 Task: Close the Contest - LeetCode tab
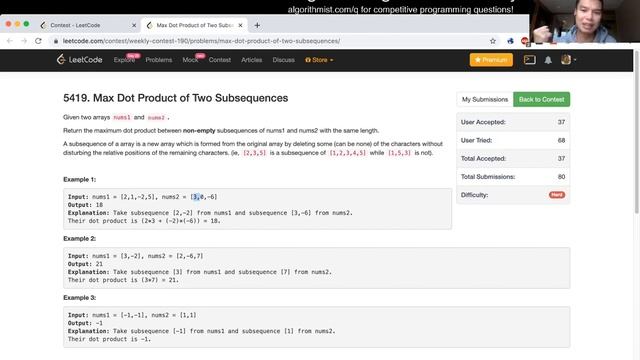[x=134, y=25]
